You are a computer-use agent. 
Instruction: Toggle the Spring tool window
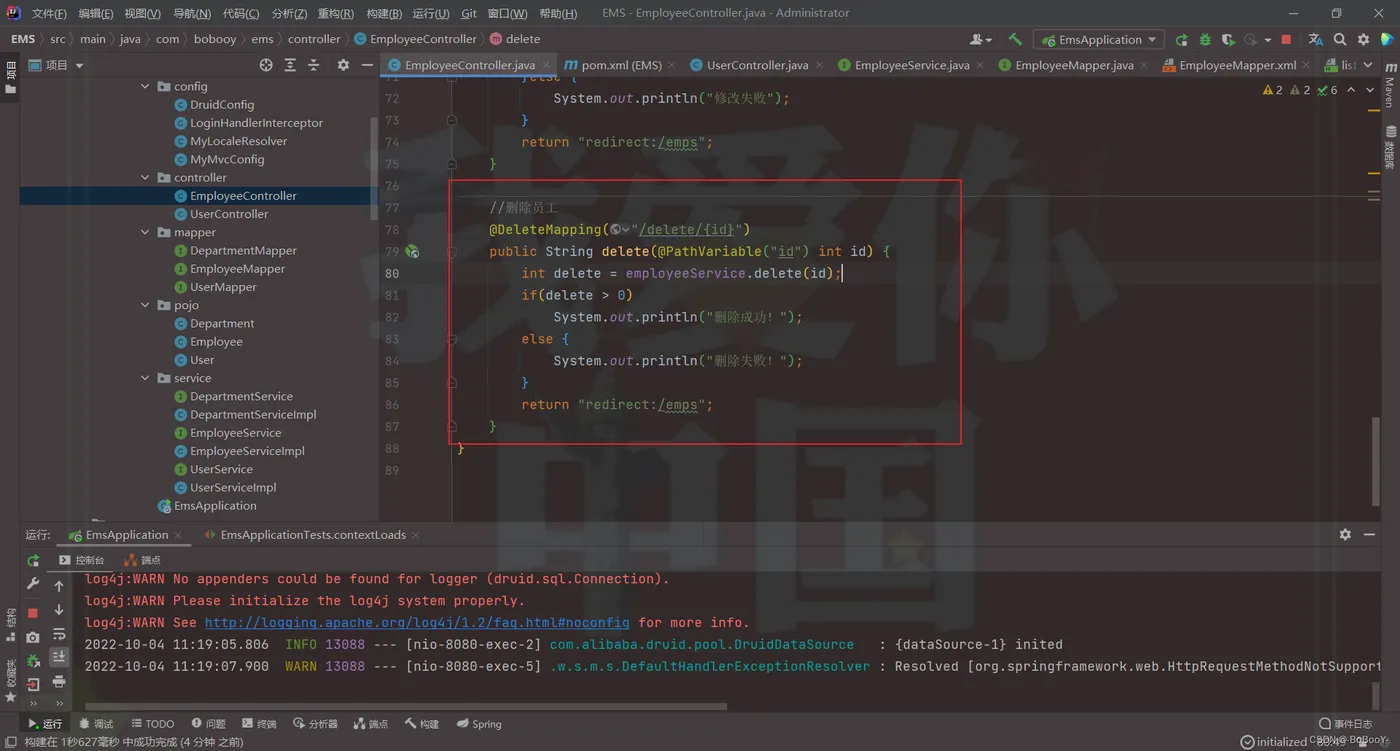(479, 724)
